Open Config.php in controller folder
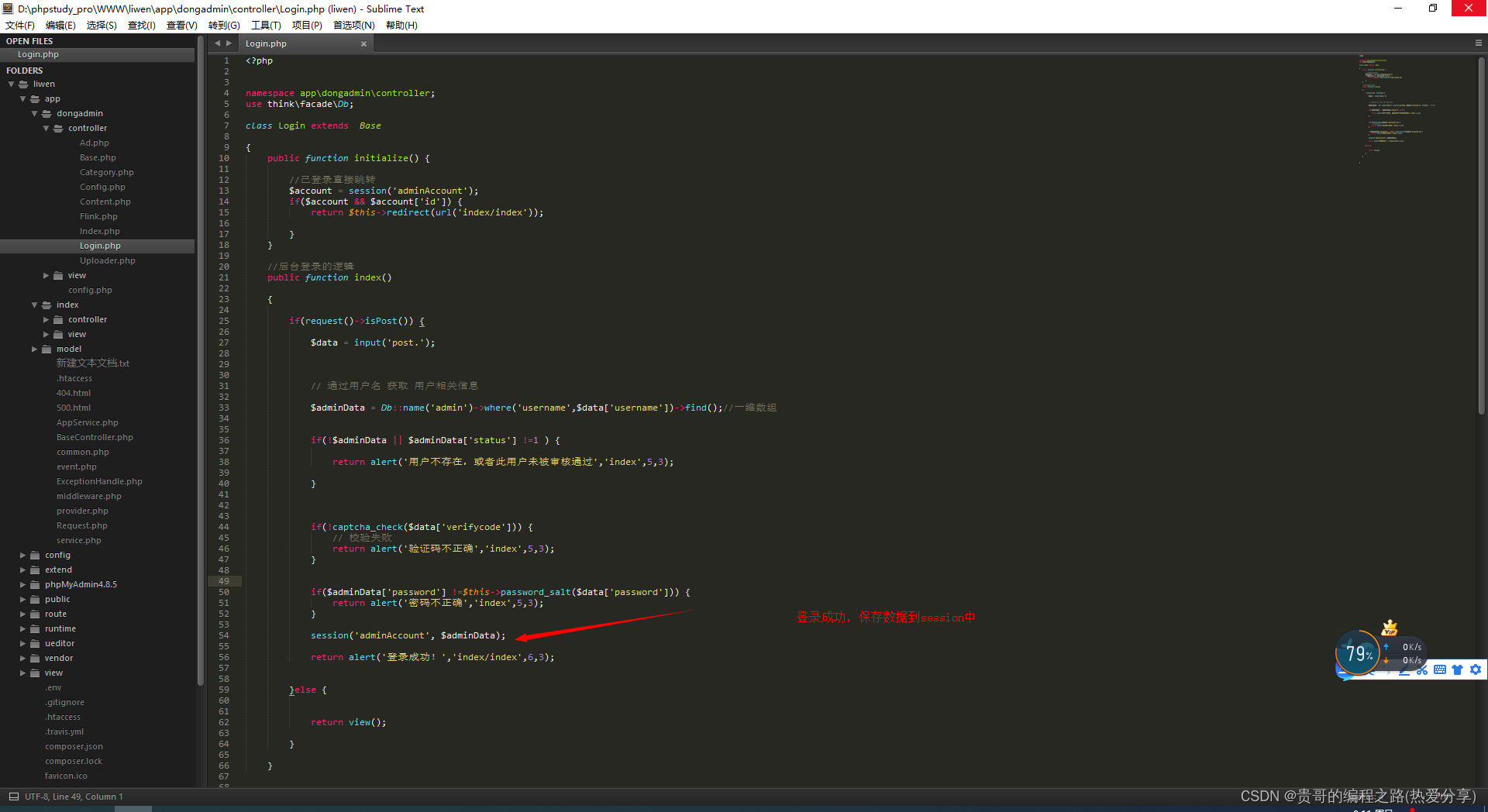 click(102, 188)
